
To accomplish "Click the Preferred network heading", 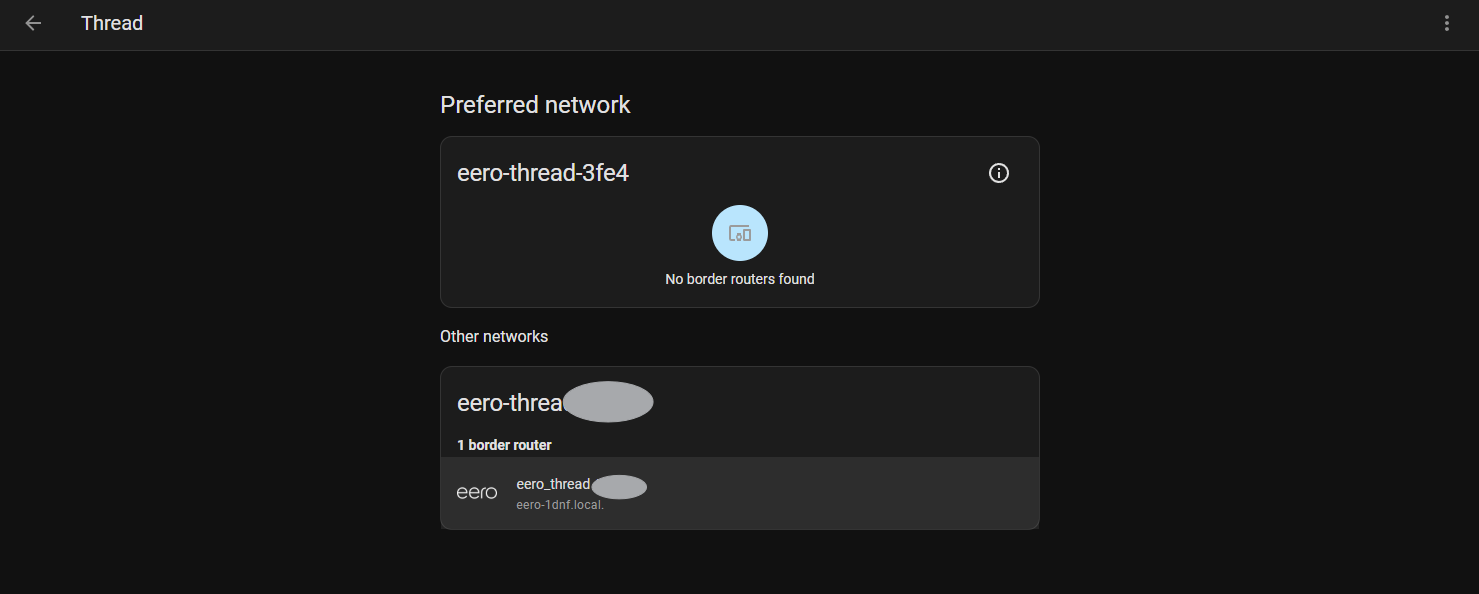I will pyautogui.click(x=535, y=105).
